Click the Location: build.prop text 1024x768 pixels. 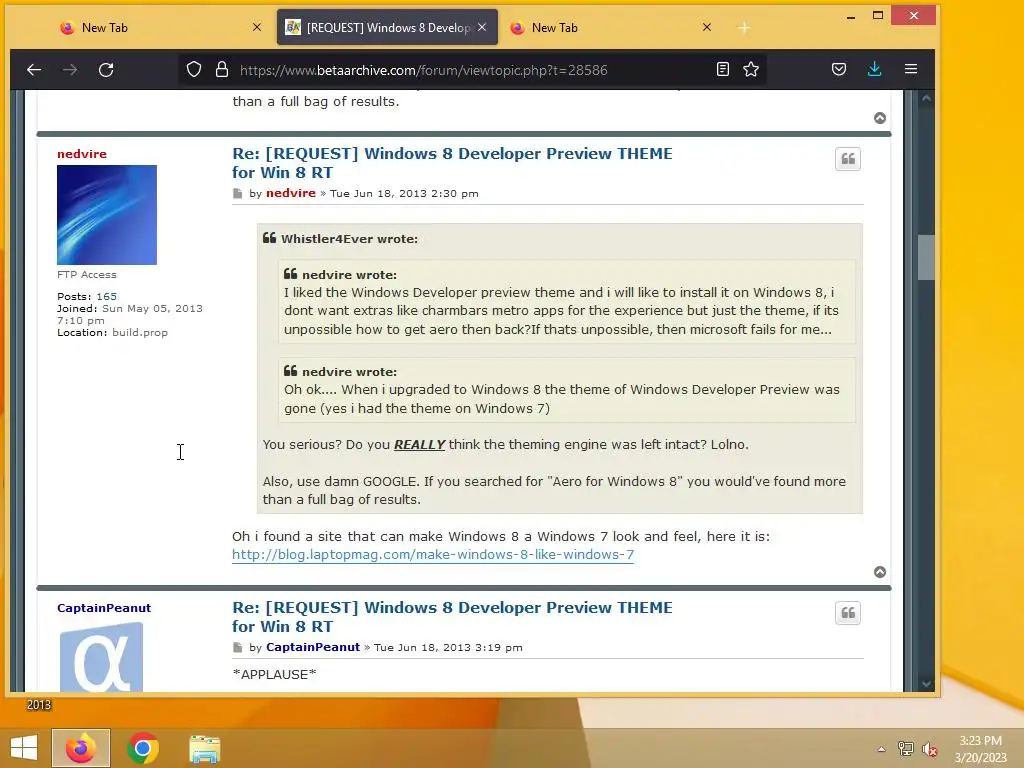click(112, 332)
